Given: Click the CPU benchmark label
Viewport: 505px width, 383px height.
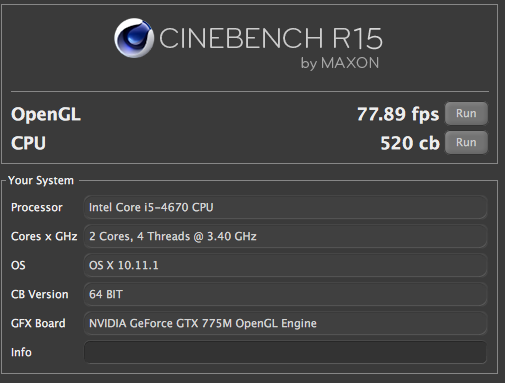Looking at the screenshot, I should point(28,143).
